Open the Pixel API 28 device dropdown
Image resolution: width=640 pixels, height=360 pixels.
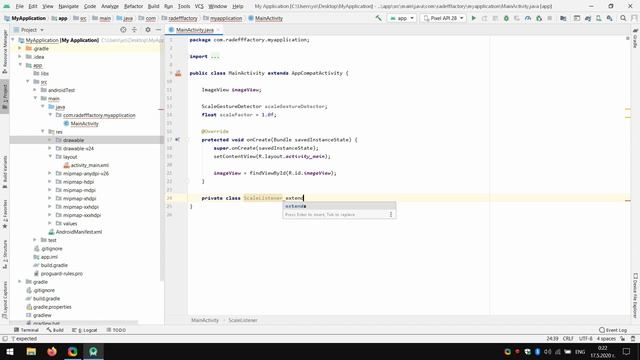click(443, 18)
